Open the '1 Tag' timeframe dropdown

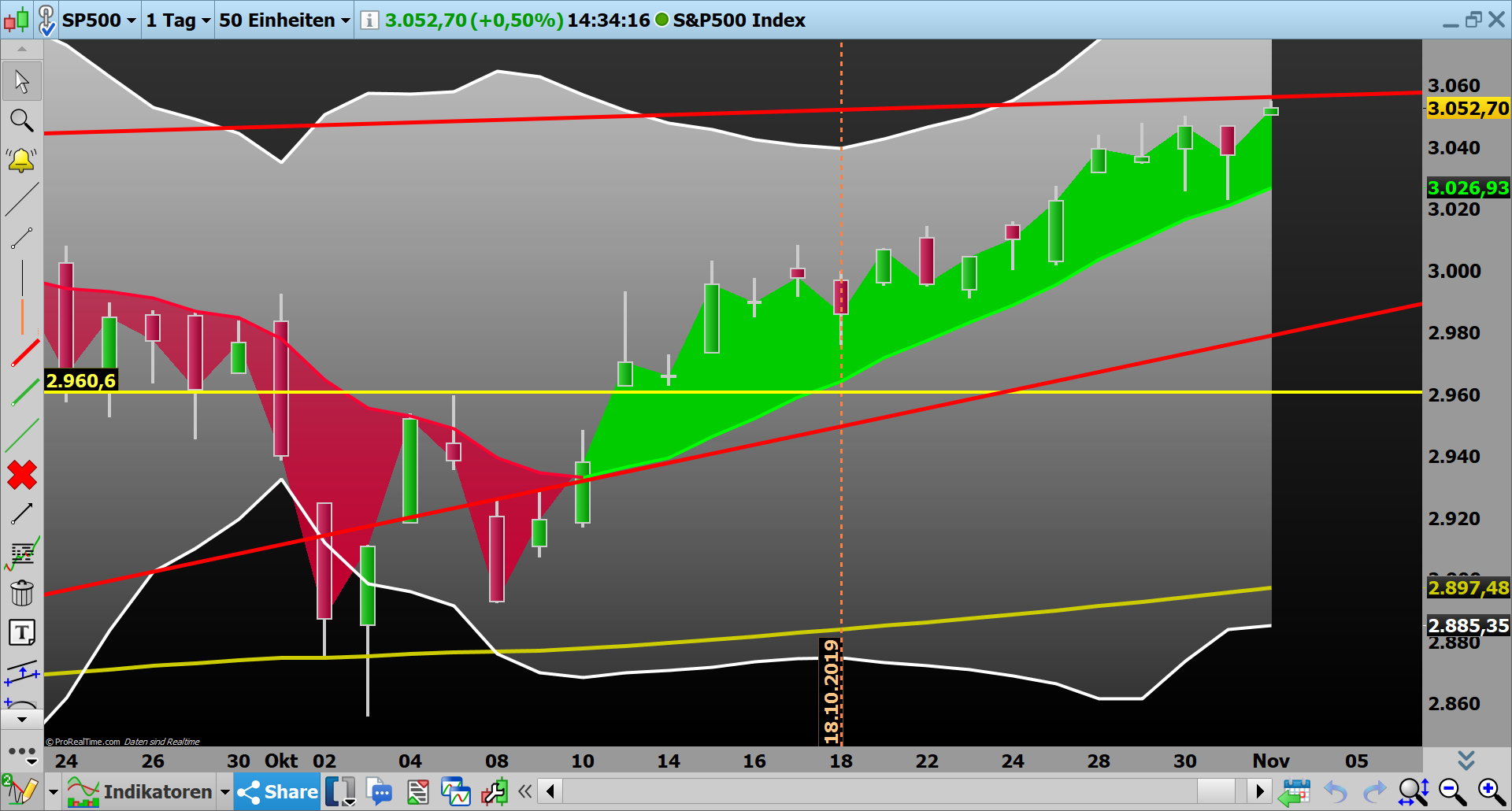(177, 20)
